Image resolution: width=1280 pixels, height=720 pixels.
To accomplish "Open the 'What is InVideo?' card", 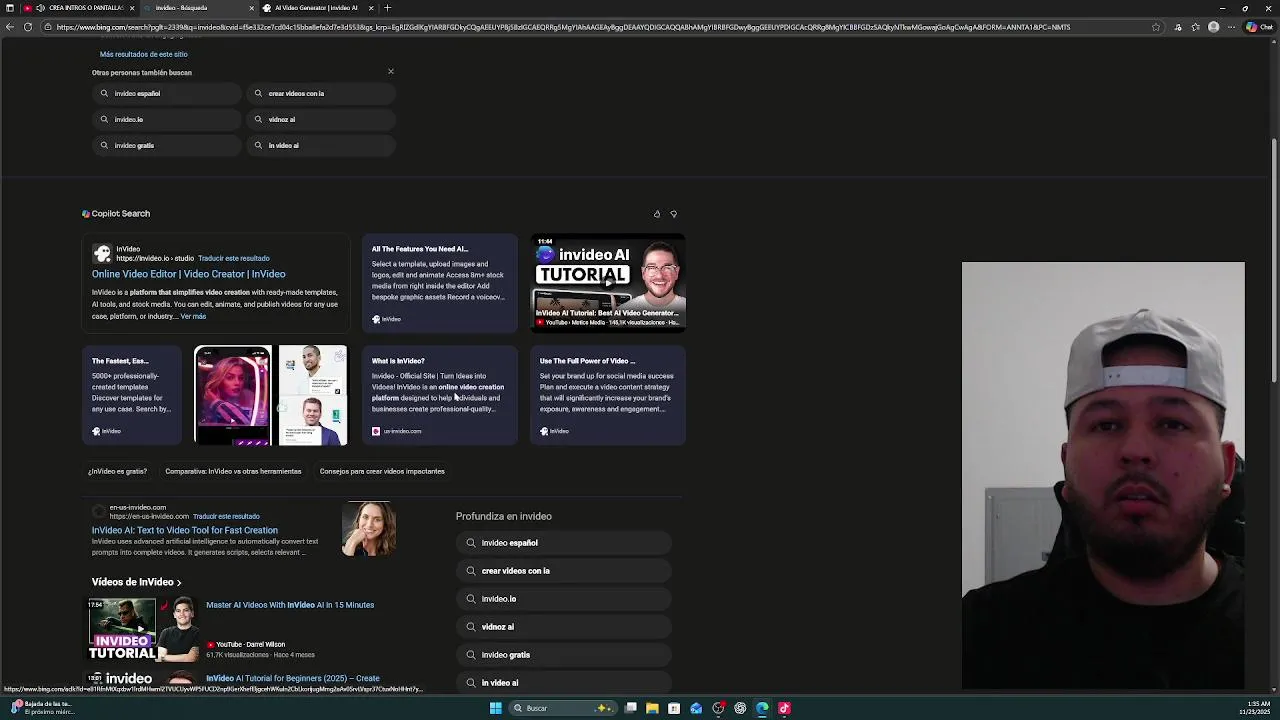I will [440, 395].
